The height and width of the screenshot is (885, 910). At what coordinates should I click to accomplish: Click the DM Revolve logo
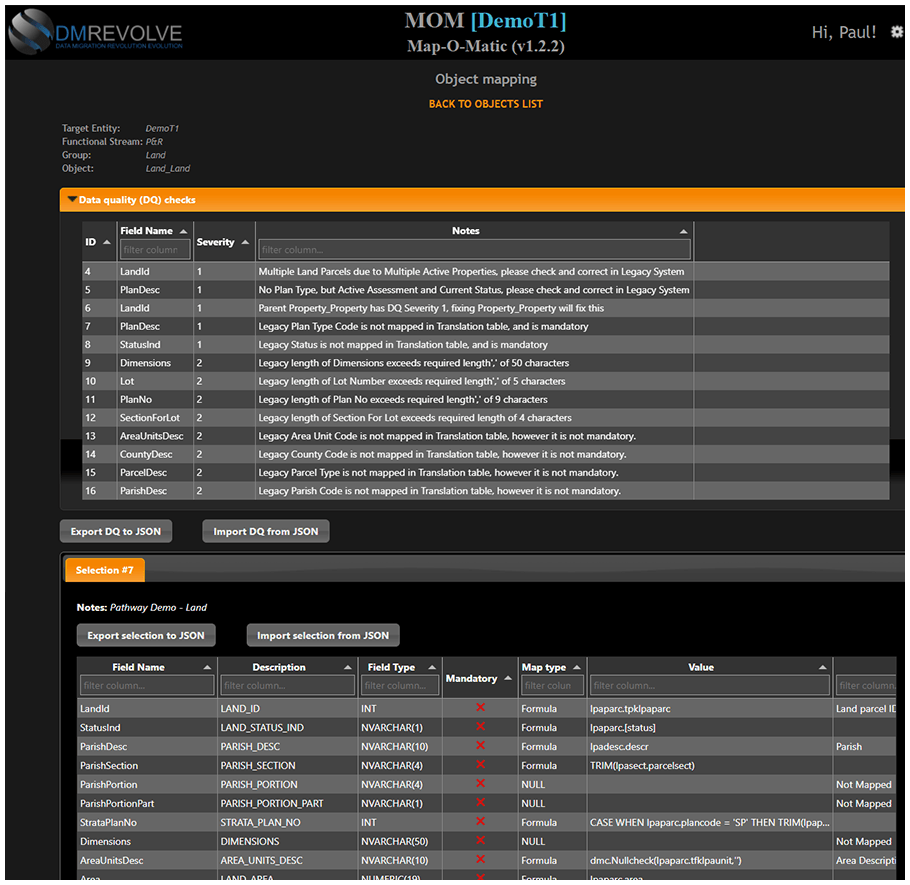point(96,31)
